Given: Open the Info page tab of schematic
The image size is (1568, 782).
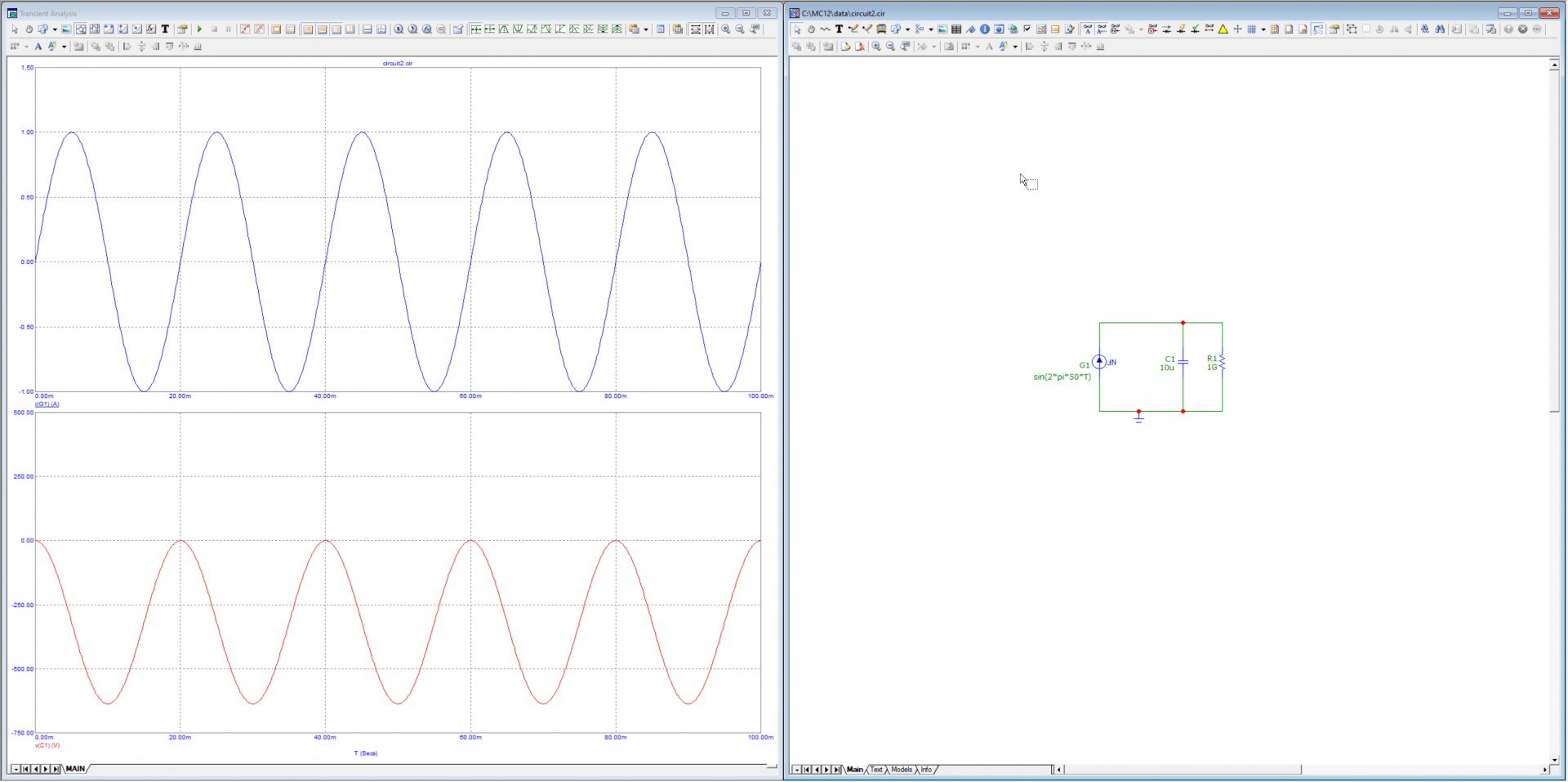Looking at the screenshot, I should (x=926, y=770).
